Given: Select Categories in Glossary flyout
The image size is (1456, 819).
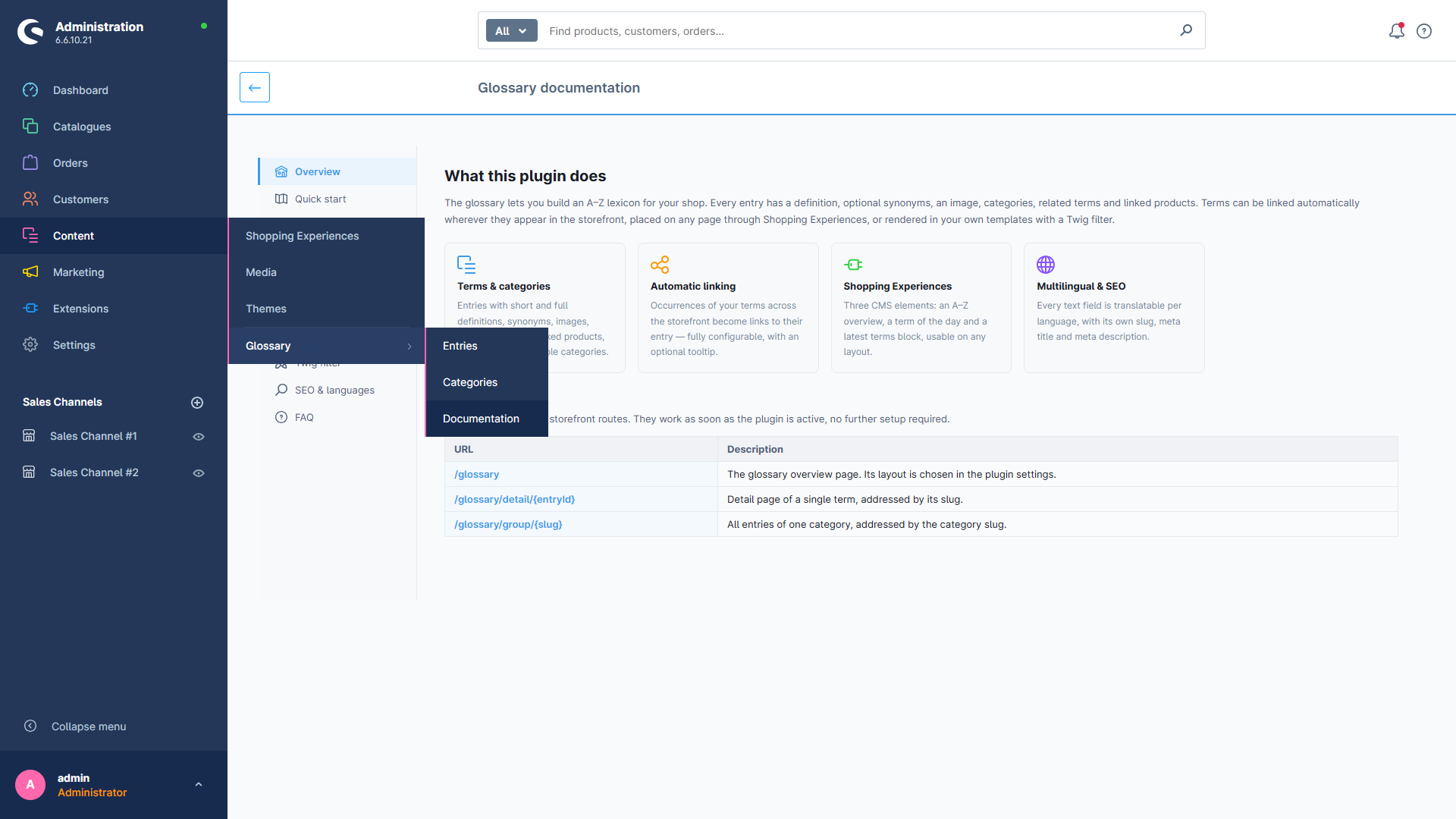Looking at the screenshot, I should pos(487,382).
